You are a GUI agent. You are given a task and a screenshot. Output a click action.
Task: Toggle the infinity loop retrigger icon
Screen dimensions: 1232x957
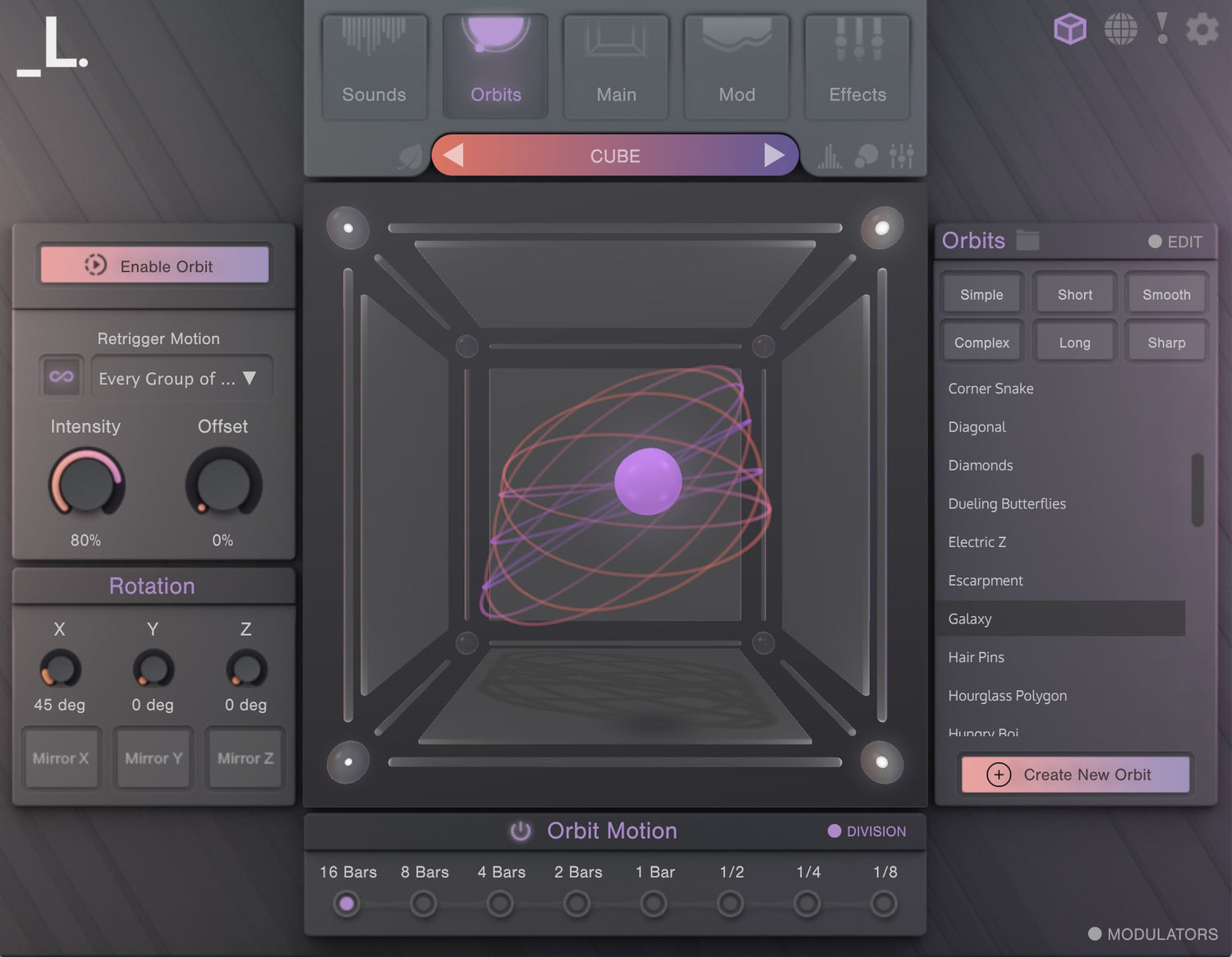tap(62, 377)
